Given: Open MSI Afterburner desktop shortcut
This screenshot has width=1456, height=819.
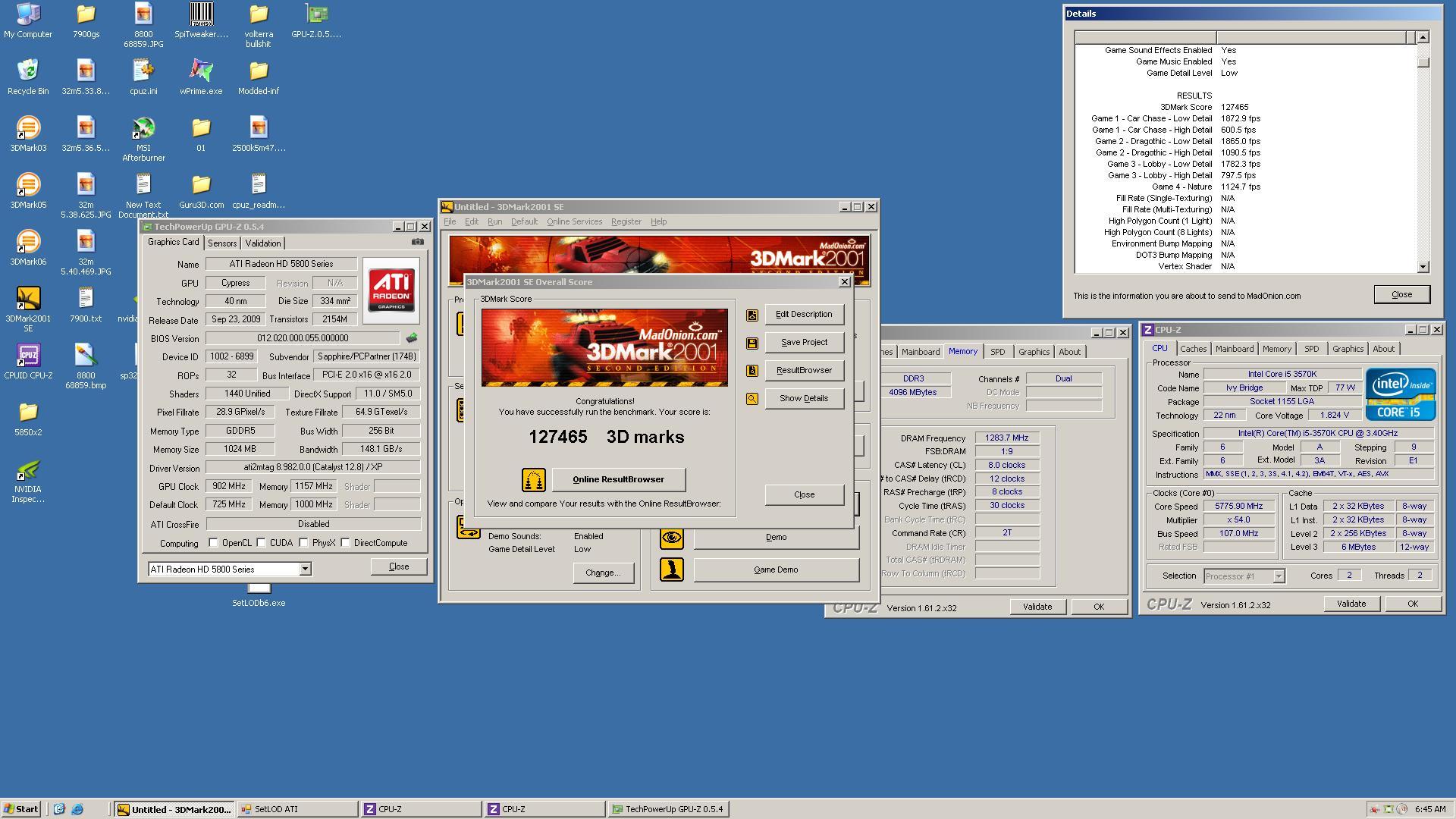Looking at the screenshot, I should [x=143, y=139].
